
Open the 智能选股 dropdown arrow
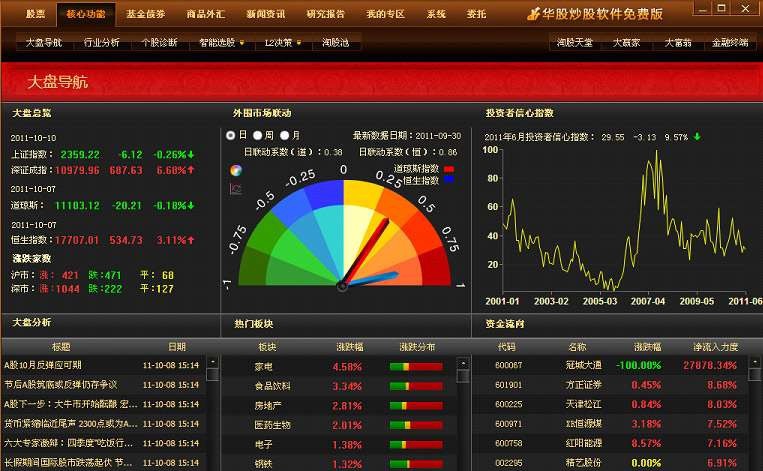coord(242,43)
